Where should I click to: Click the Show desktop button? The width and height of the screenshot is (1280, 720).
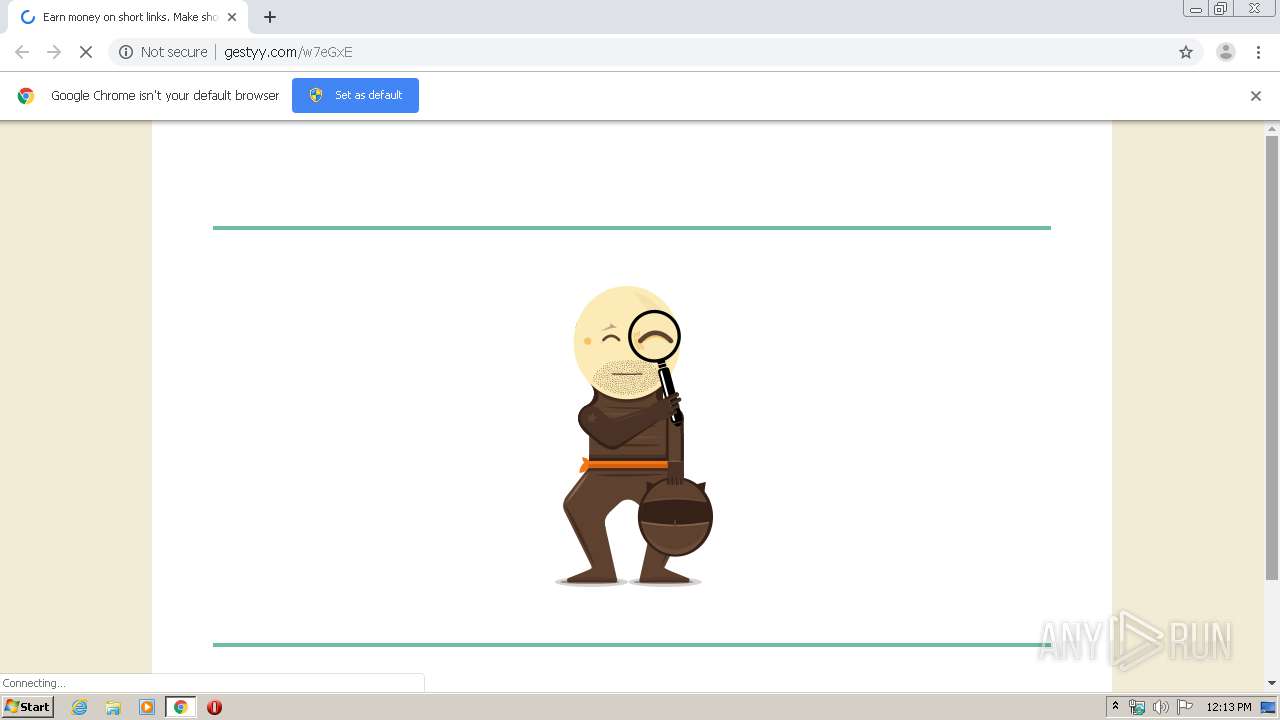1269,707
